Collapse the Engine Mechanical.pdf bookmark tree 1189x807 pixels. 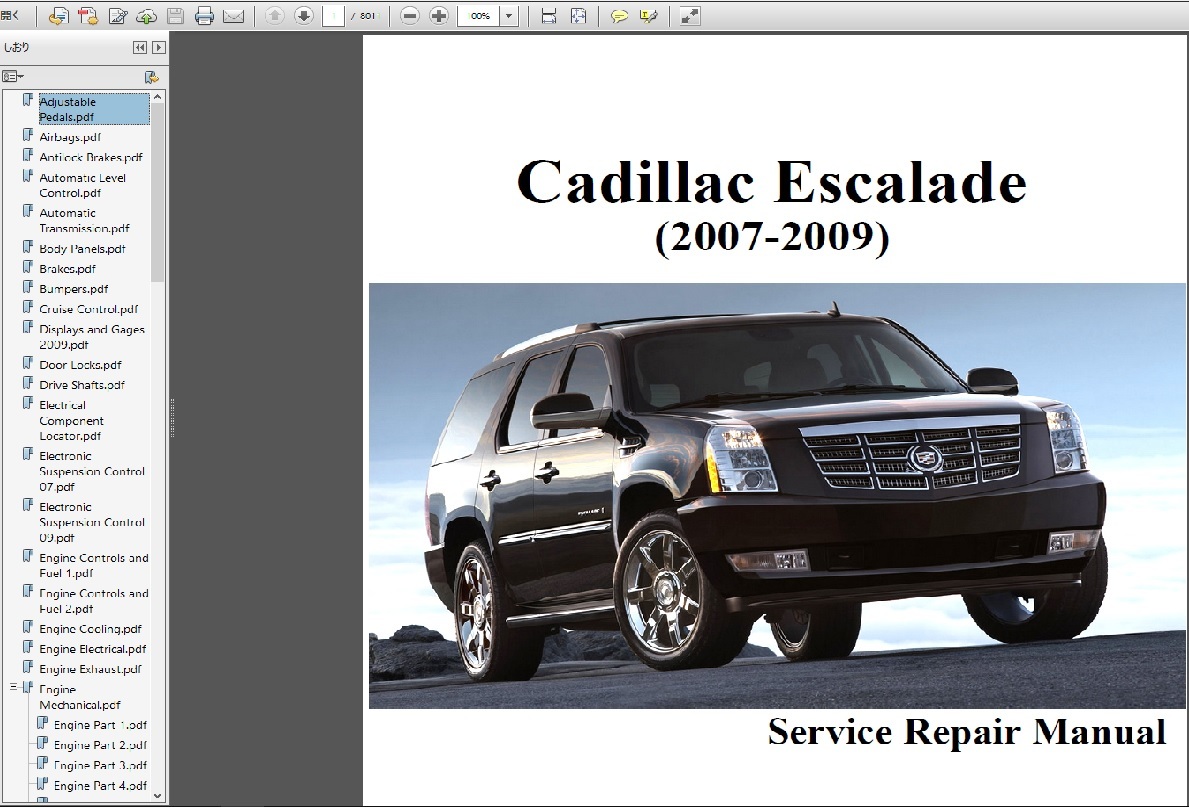point(14,687)
